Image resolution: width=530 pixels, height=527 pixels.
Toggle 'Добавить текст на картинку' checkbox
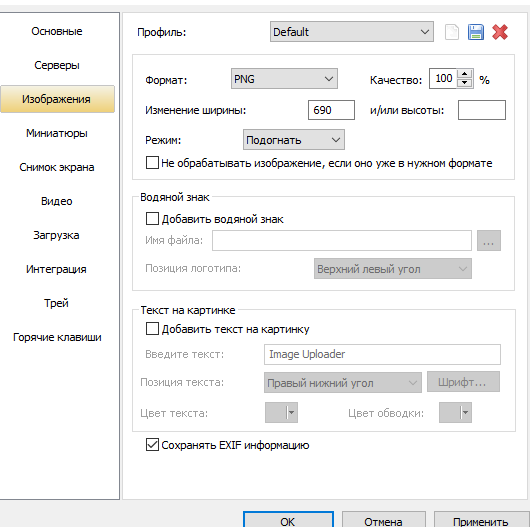(152, 329)
